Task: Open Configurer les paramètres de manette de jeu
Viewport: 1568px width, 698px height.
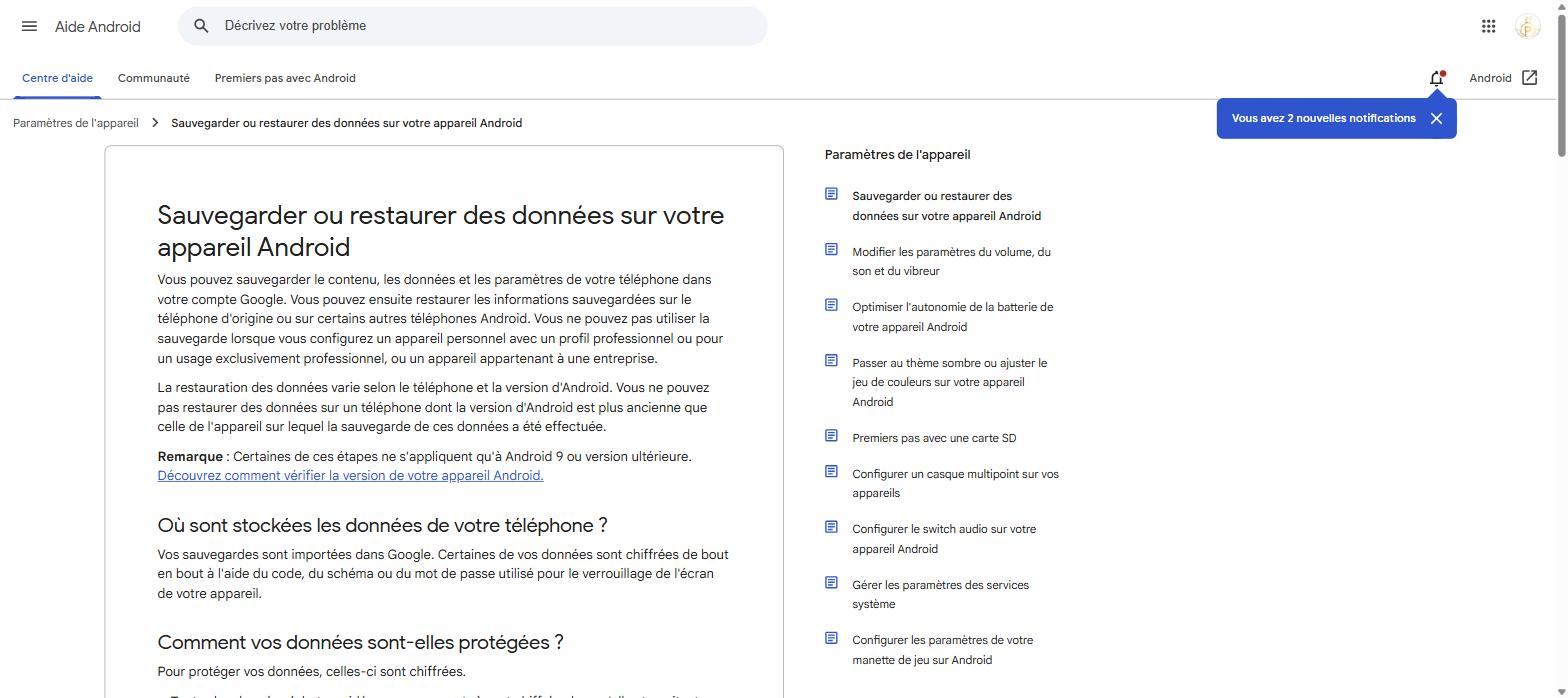Action: pyautogui.click(x=942, y=650)
